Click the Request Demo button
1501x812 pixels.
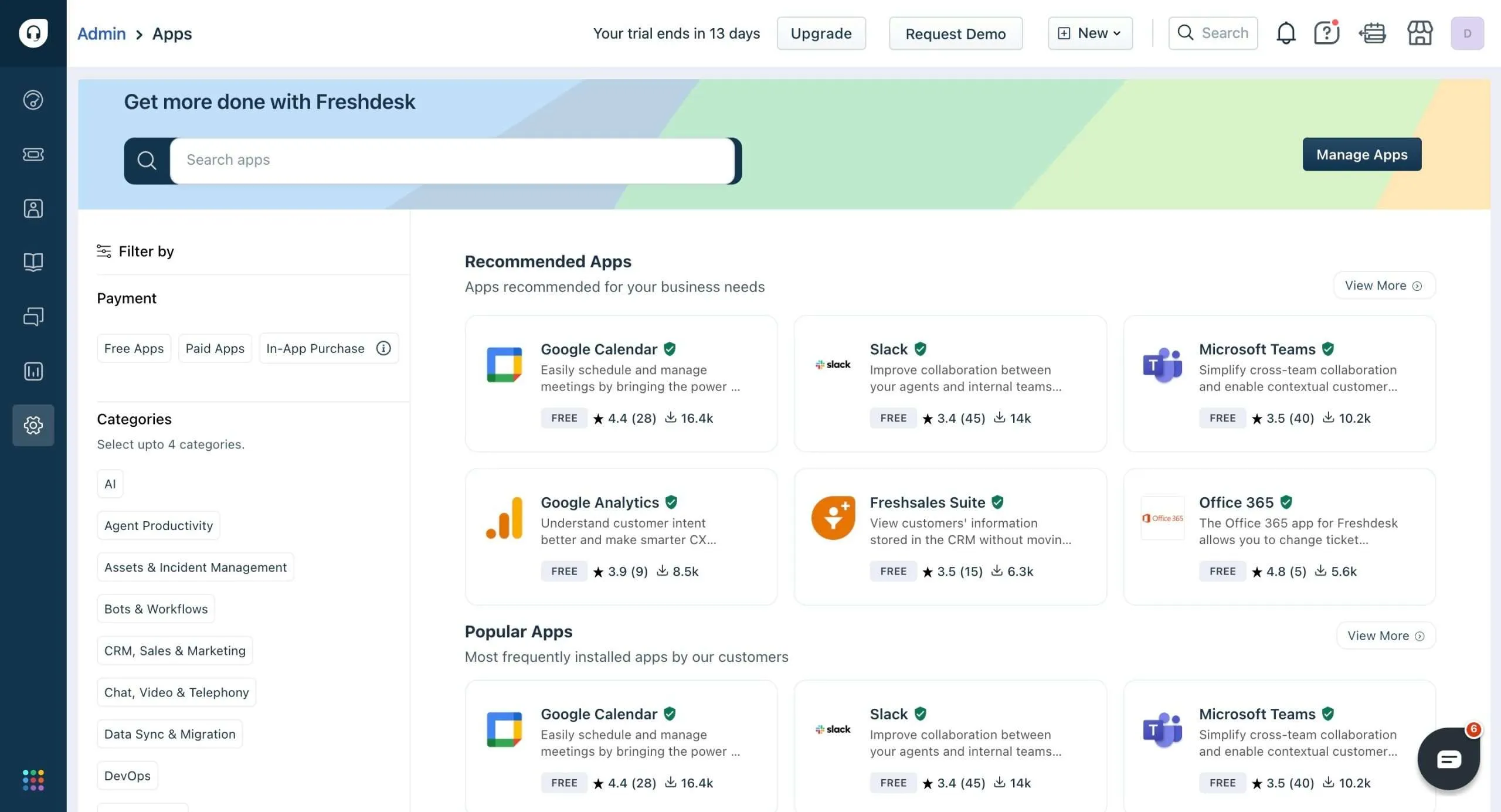tap(956, 33)
